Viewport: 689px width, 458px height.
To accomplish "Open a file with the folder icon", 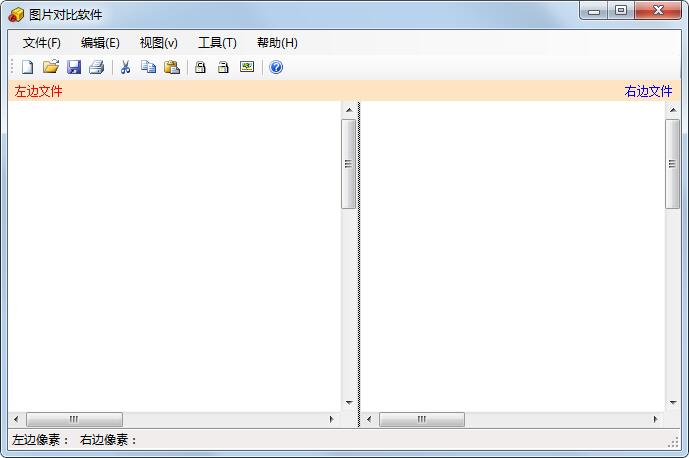I will coord(51,67).
